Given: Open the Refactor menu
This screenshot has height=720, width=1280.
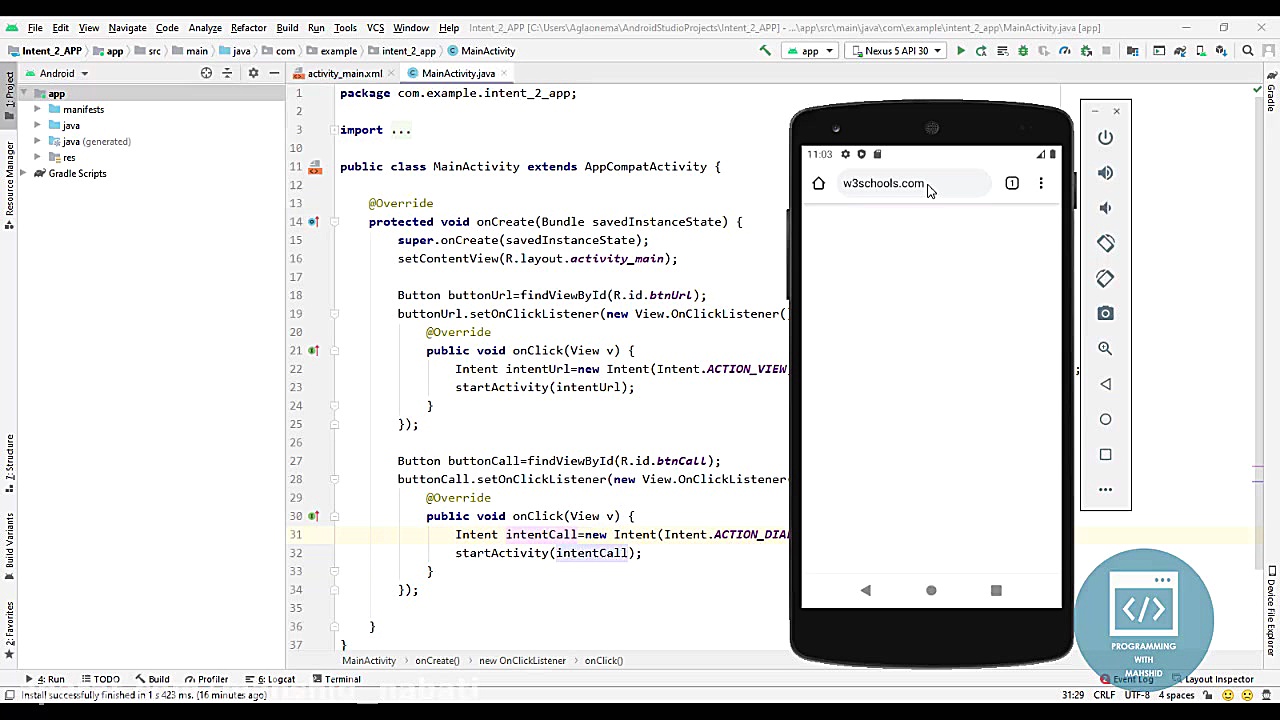Looking at the screenshot, I should [x=248, y=28].
